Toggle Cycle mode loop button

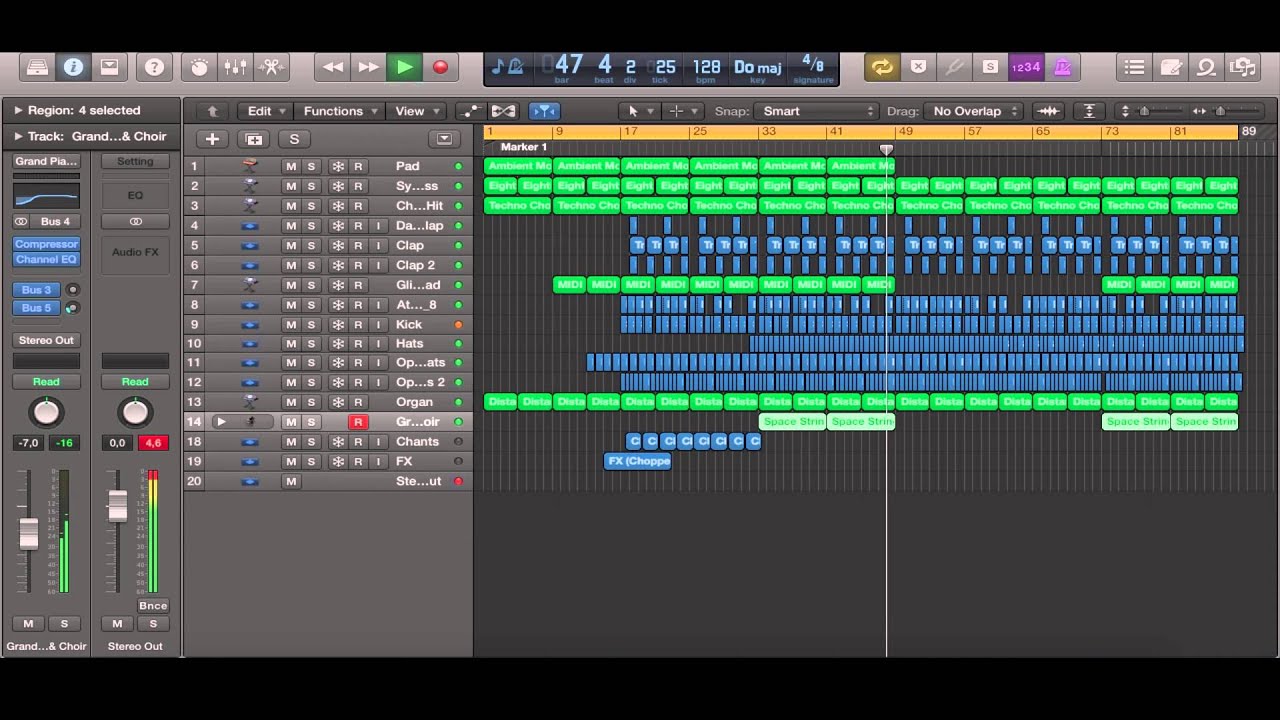coord(882,67)
